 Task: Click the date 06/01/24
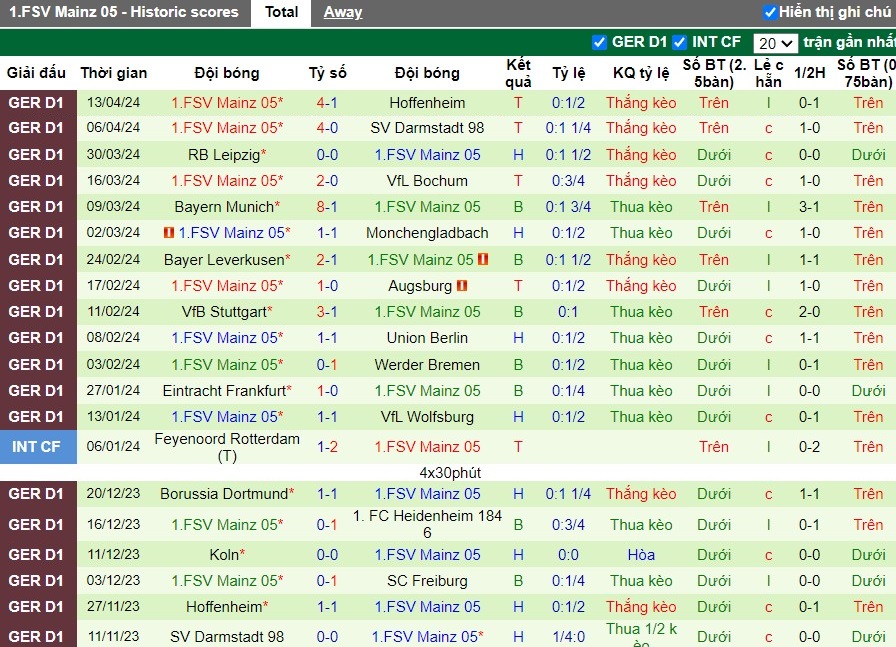pos(113,446)
